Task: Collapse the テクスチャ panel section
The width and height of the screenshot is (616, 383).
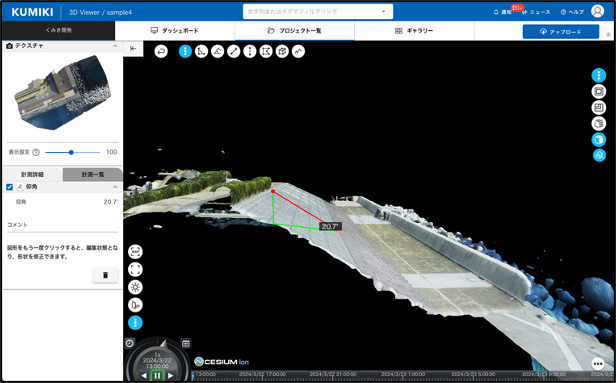Action: tap(115, 46)
